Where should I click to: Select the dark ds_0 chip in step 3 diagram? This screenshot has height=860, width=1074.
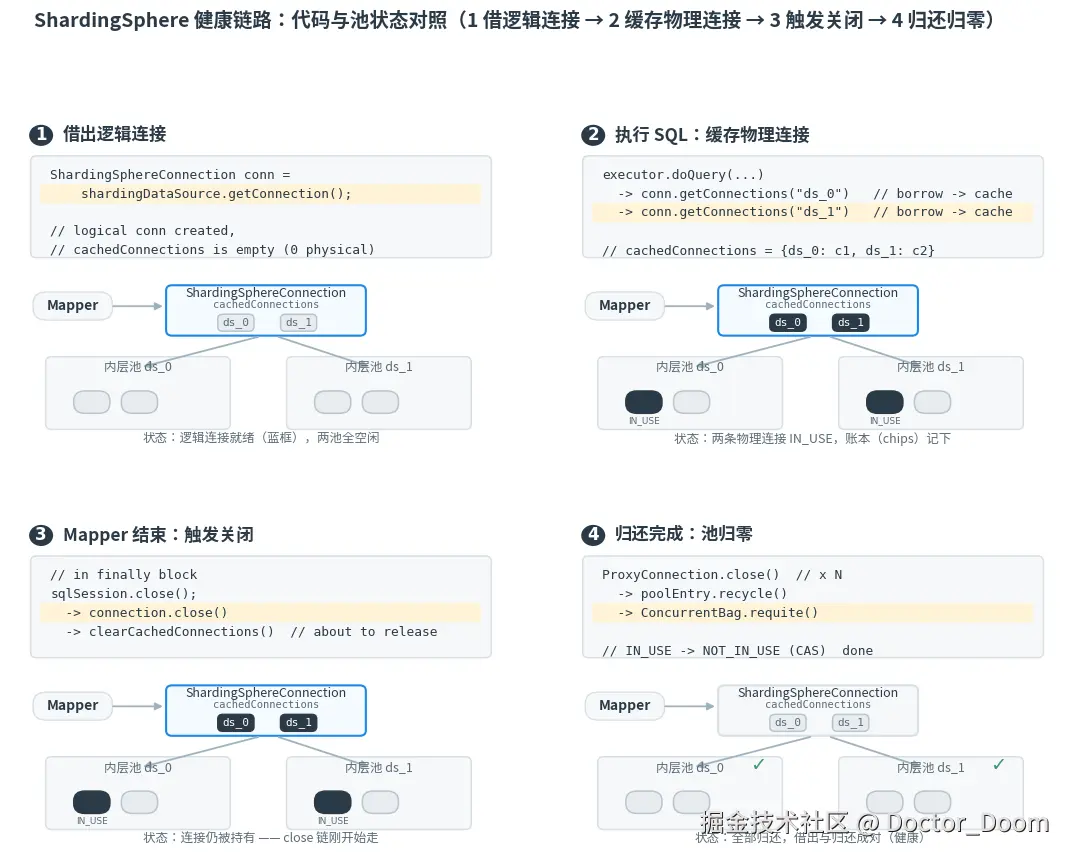point(236,722)
